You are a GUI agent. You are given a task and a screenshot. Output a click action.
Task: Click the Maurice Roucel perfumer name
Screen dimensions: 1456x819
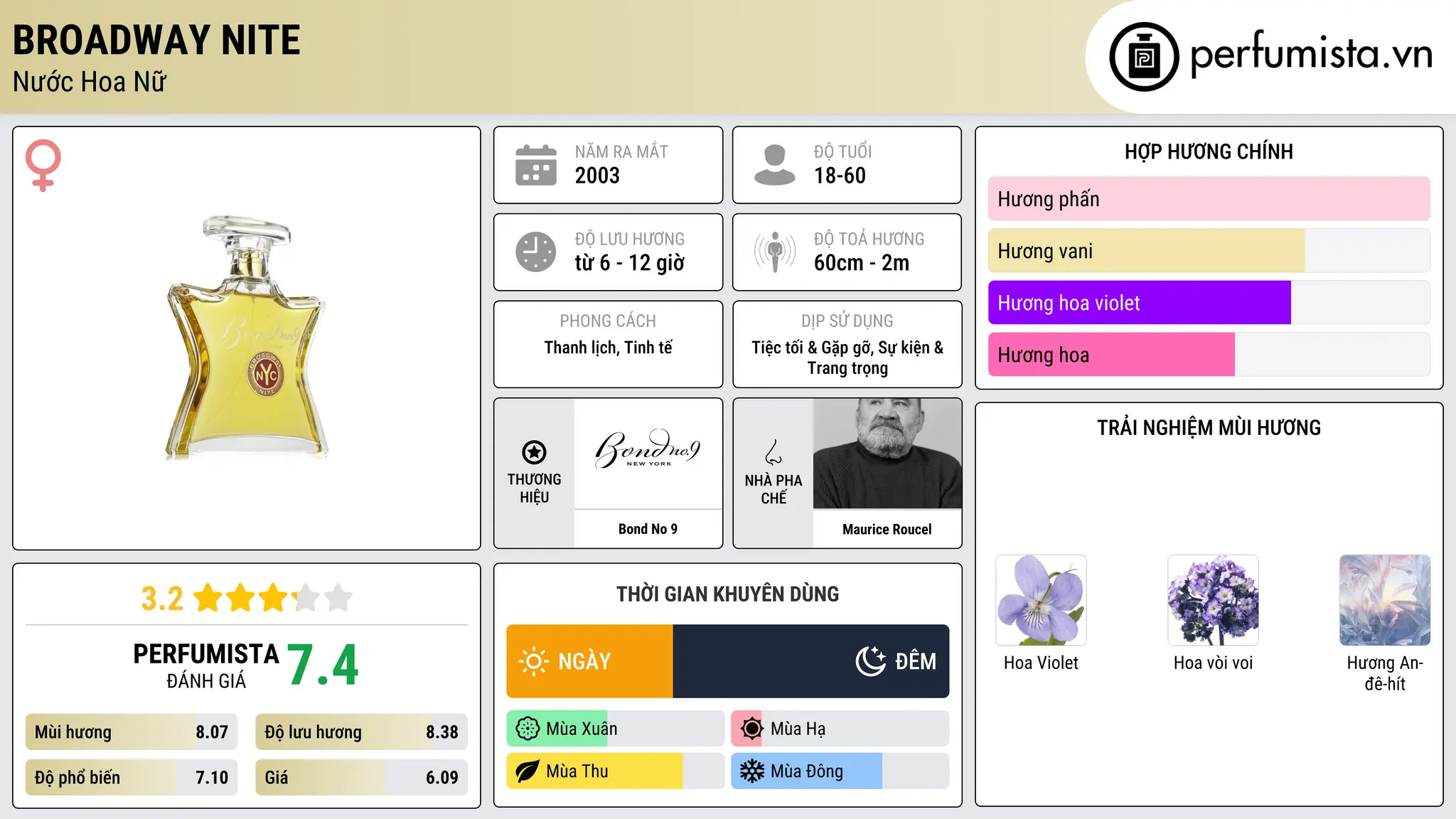[887, 530]
